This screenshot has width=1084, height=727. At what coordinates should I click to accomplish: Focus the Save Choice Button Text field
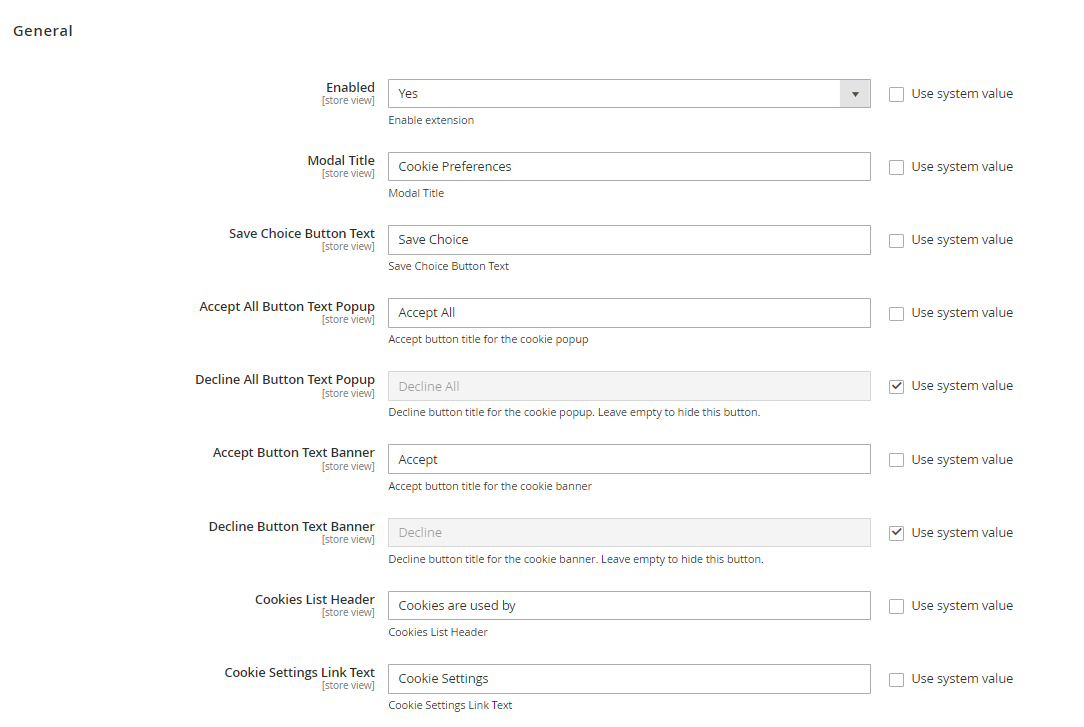click(629, 240)
